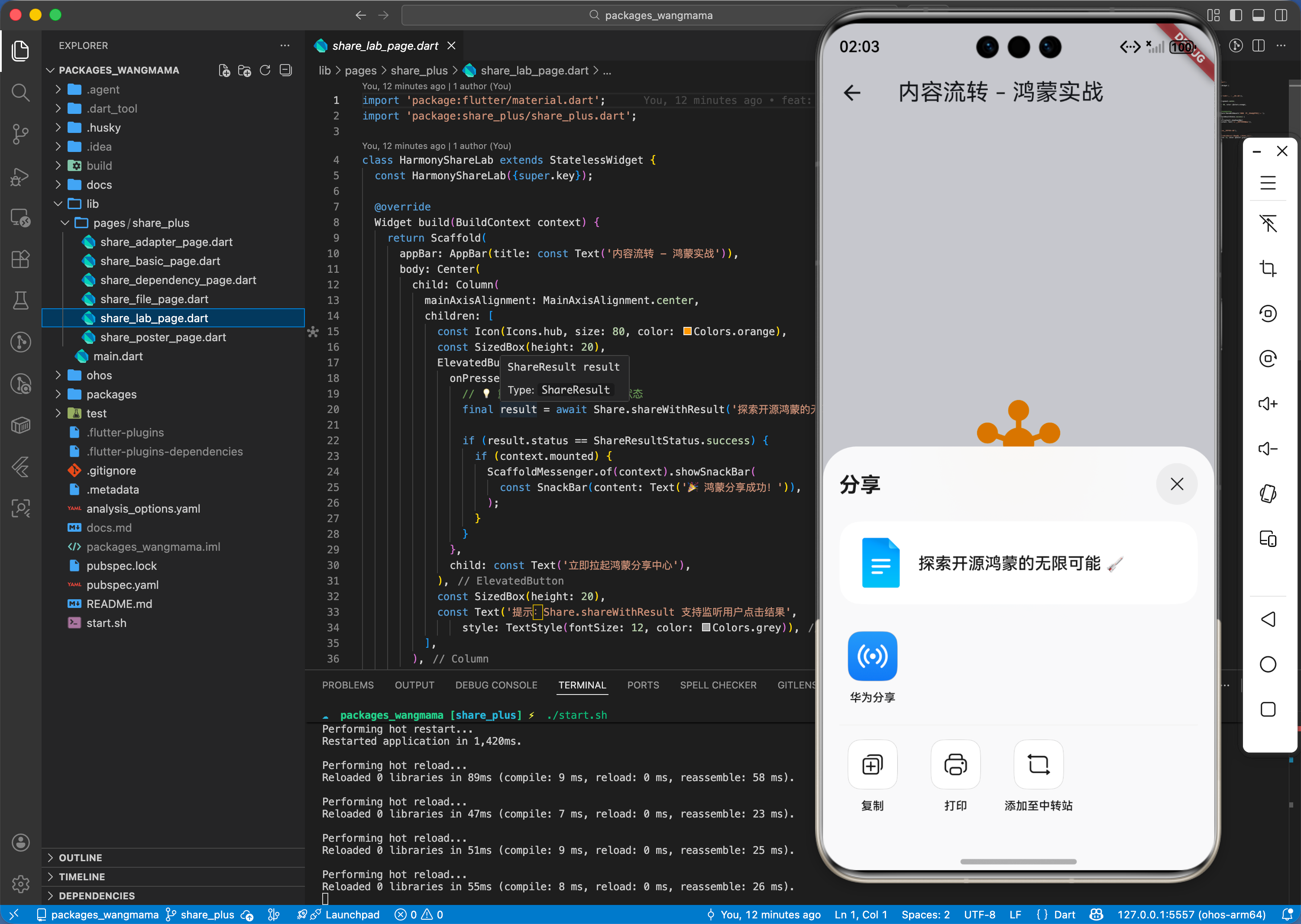Open the Source Control view
Screen dimensions: 1301x924
[20, 134]
